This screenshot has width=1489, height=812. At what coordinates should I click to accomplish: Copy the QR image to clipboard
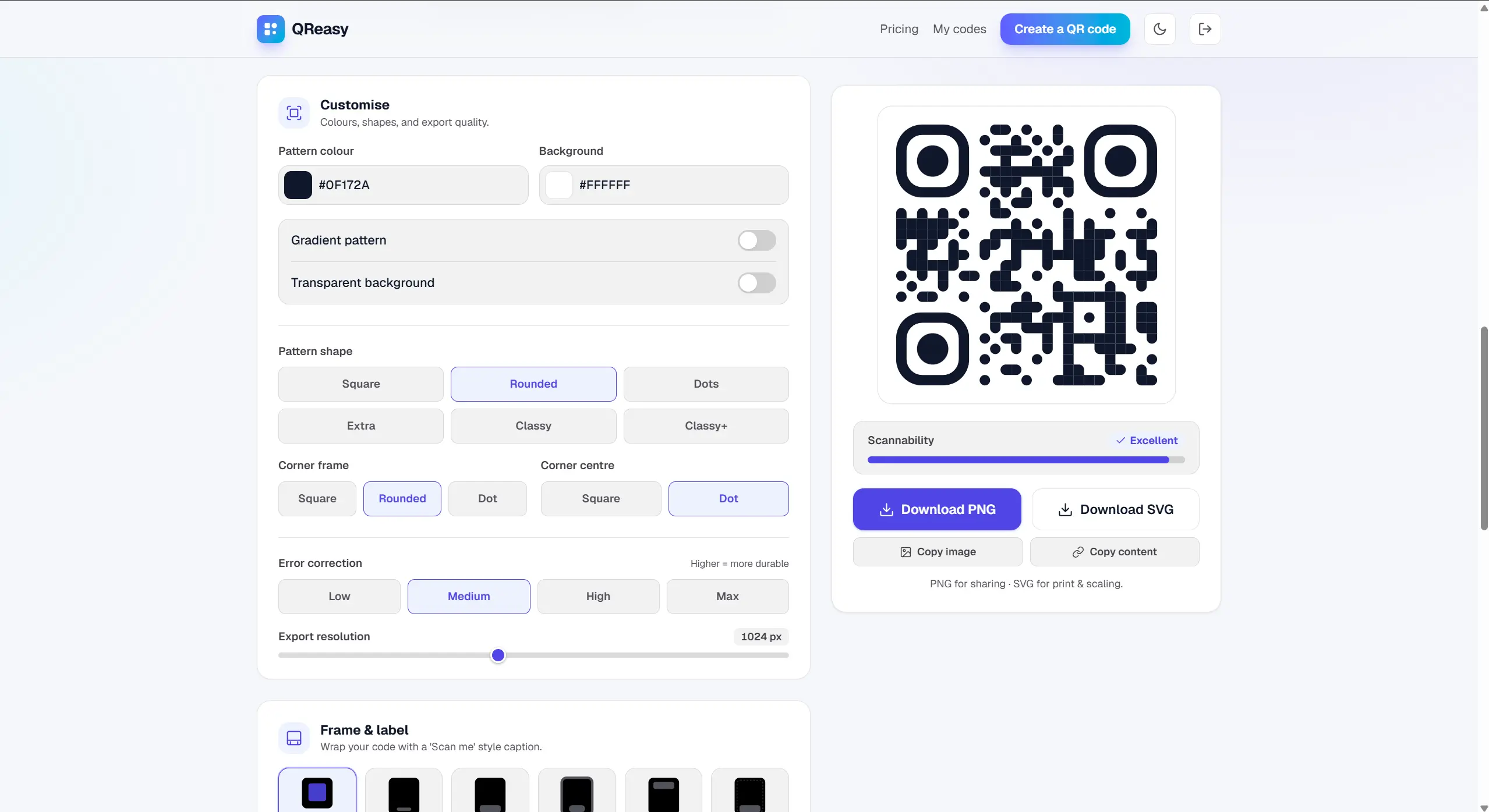938,552
